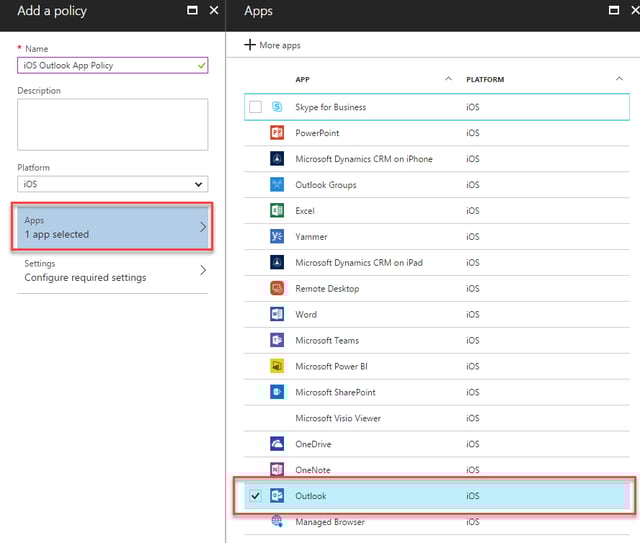Open Settings Configure required settings
This screenshot has height=543, width=640.
[x=113, y=271]
